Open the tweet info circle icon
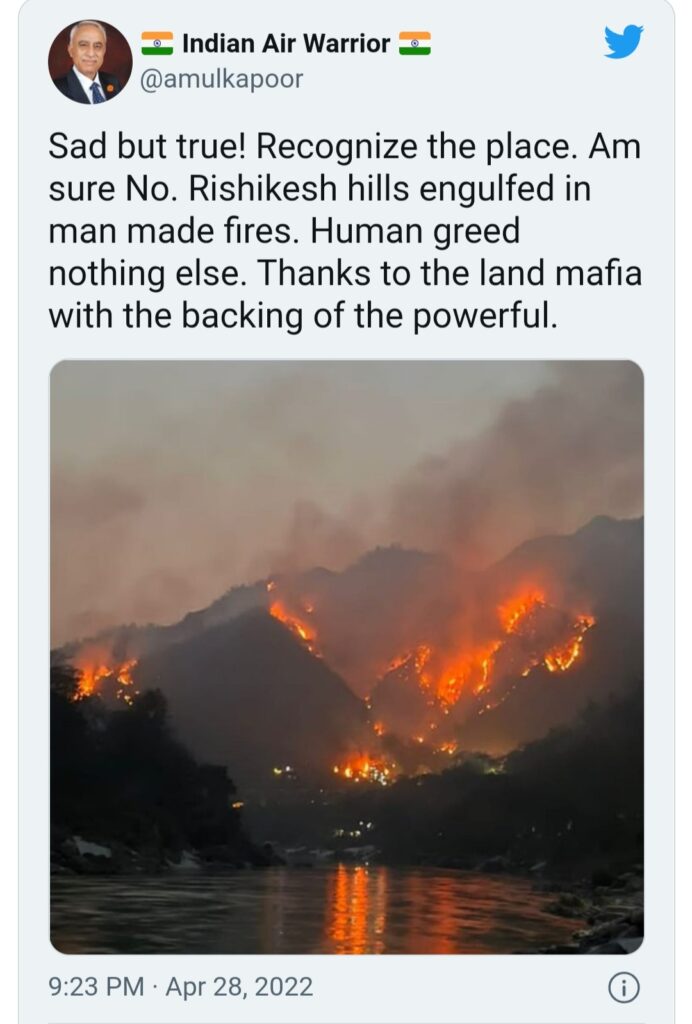 click(x=623, y=987)
